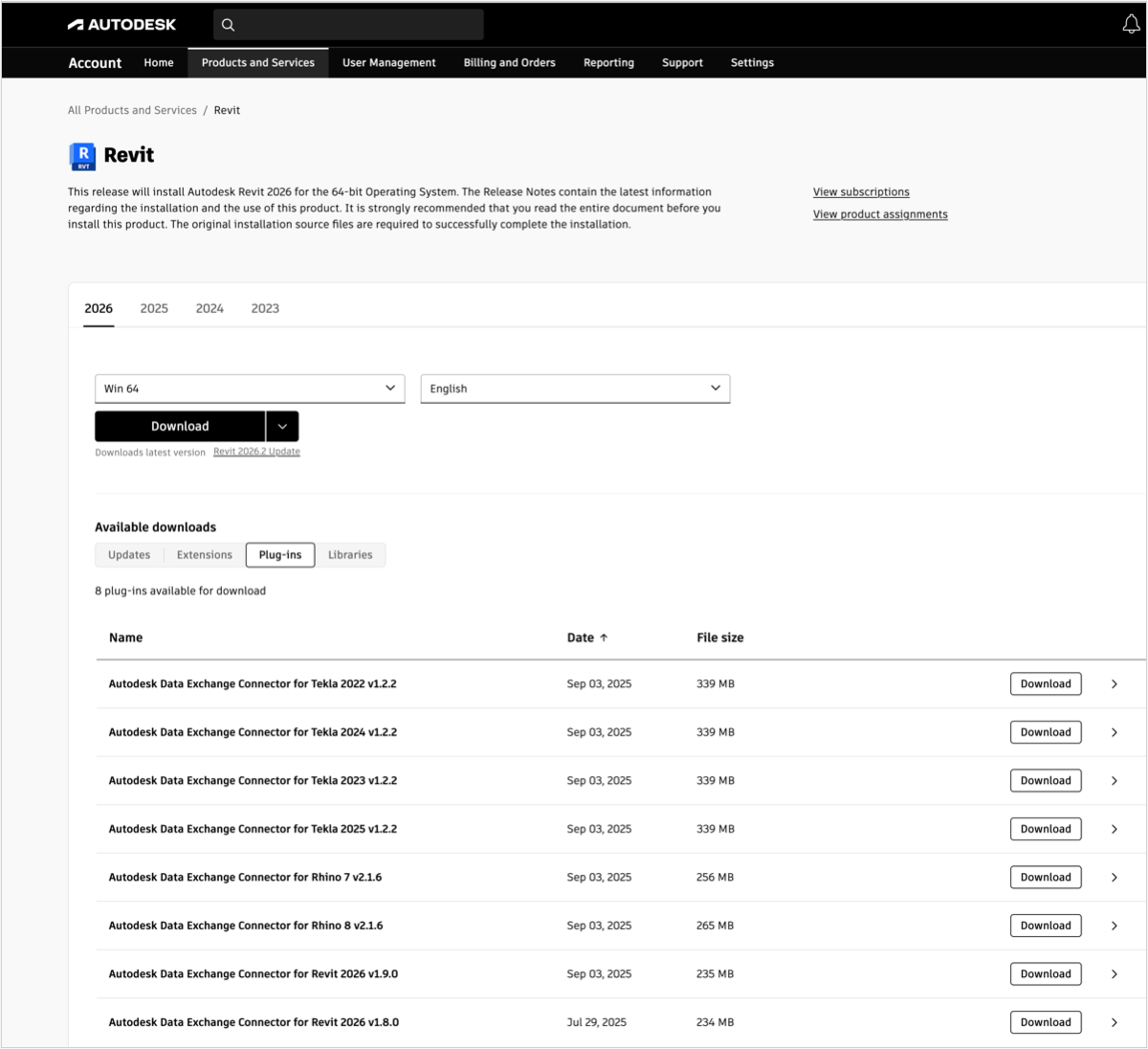Viewport: 1148px width, 1049px height.
Task: Select the Libraries filter
Action: pos(350,555)
